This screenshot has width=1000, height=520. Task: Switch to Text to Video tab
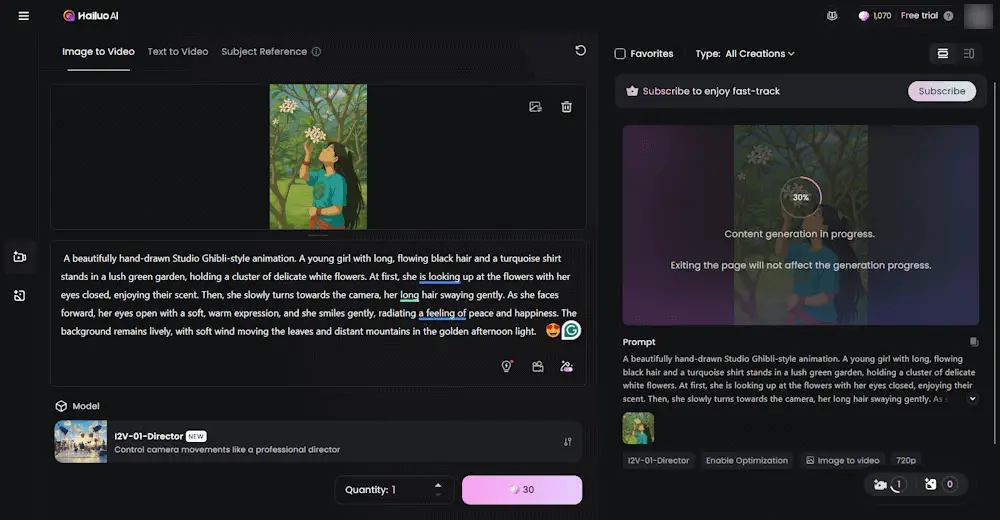pos(178,52)
